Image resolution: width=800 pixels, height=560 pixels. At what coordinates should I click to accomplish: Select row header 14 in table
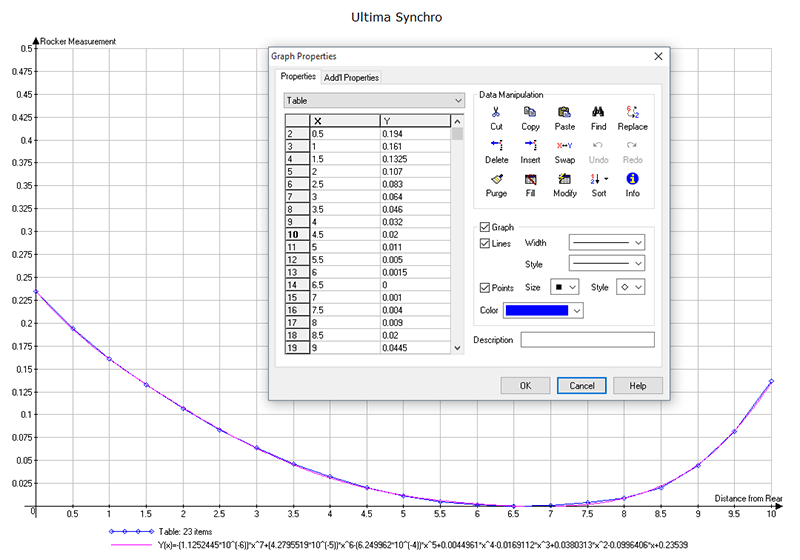tap(297, 285)
